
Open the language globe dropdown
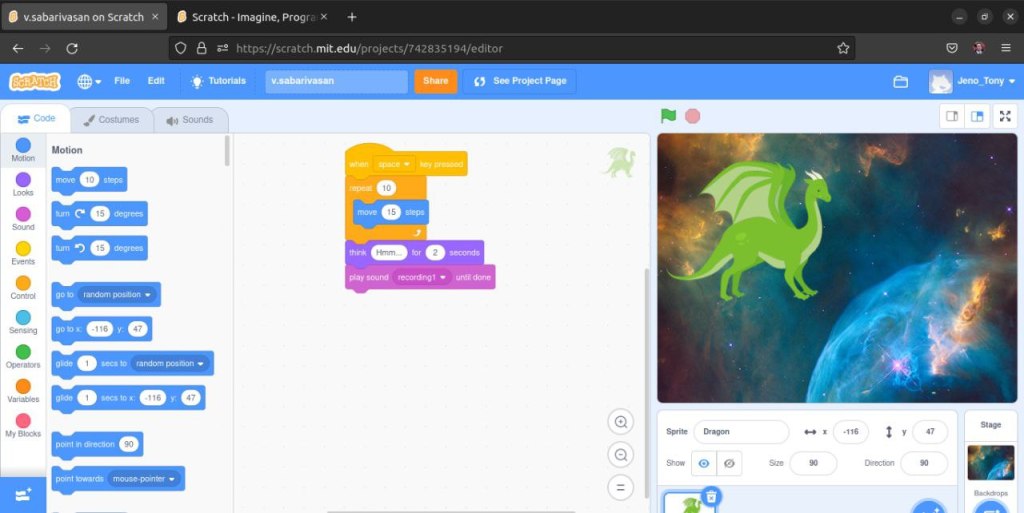pyautogui.click(x=87, y=81)
